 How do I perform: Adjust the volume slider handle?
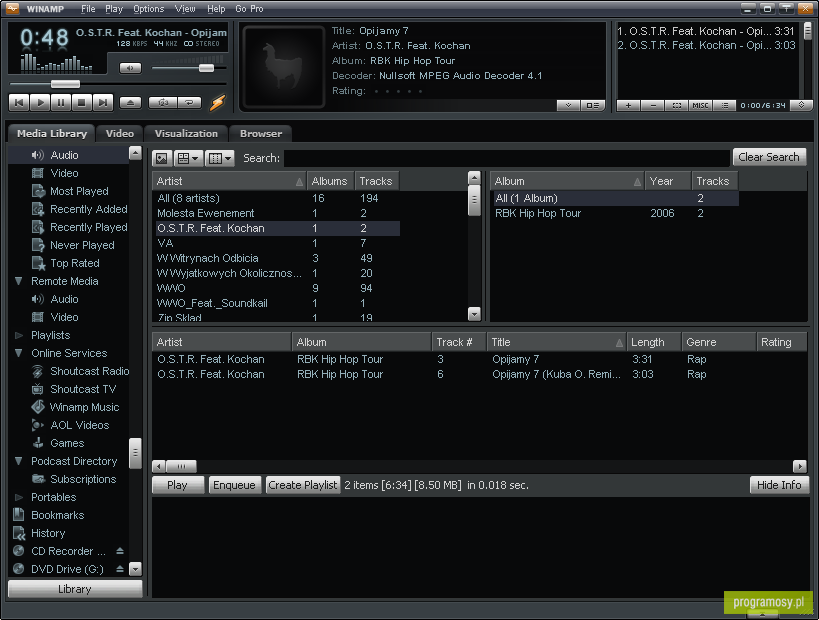pos(206,68)
